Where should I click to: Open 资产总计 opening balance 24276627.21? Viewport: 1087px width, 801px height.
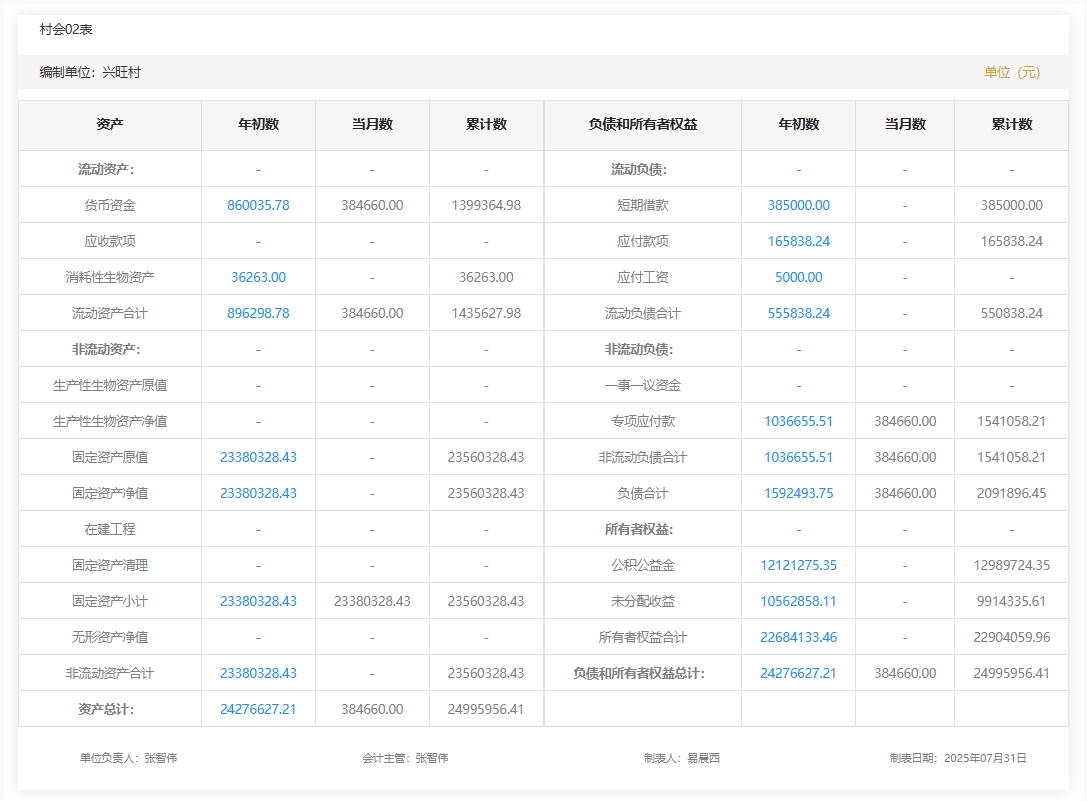(x=258, y=709)
